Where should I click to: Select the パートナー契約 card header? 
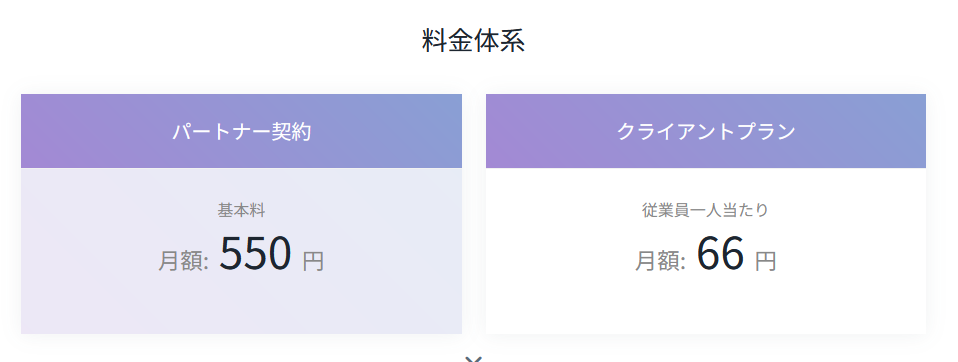241,131
